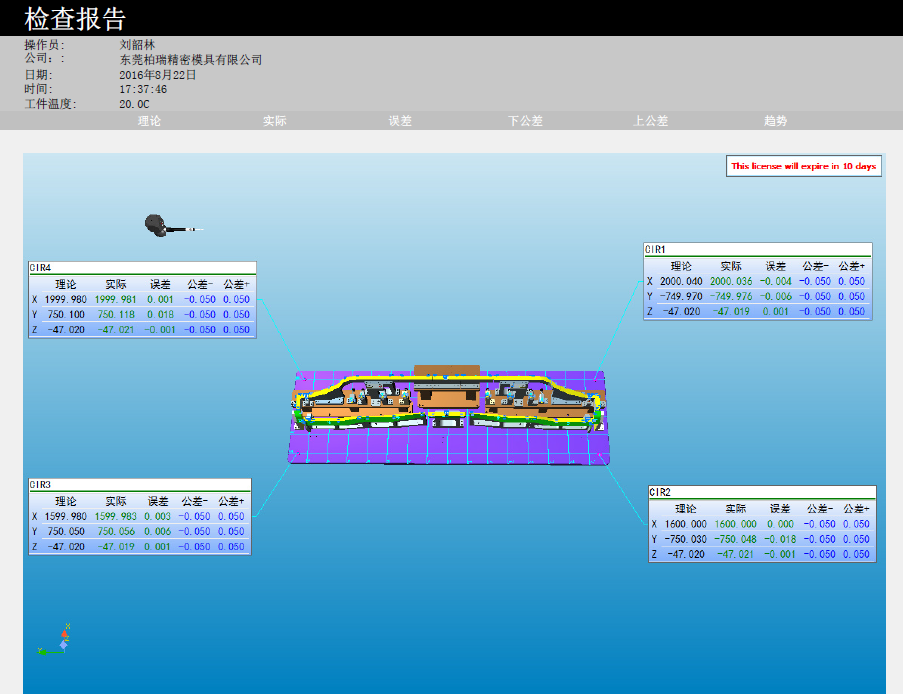This screenshot has width=903, height=694.
Task: Click the 实际 column header in report bar
Action: coord(275,121)
